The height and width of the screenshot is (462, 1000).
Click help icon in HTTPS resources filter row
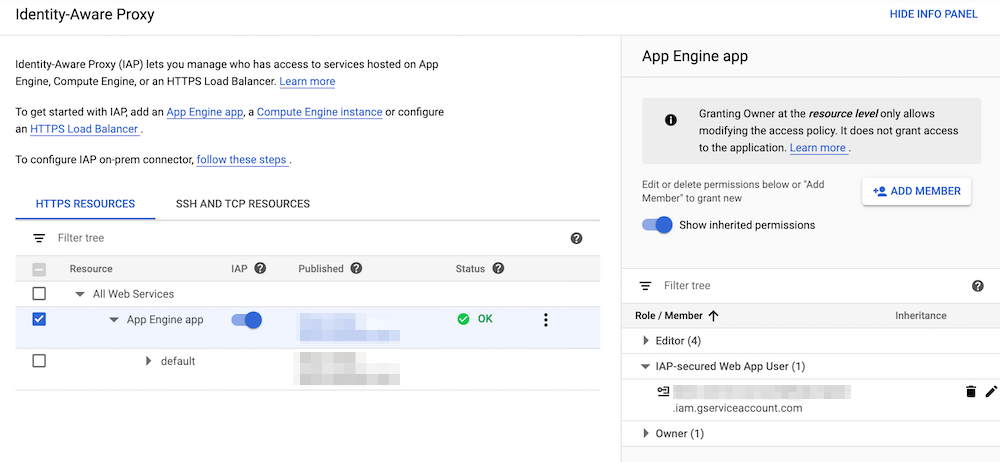click(x=577, y=238)
